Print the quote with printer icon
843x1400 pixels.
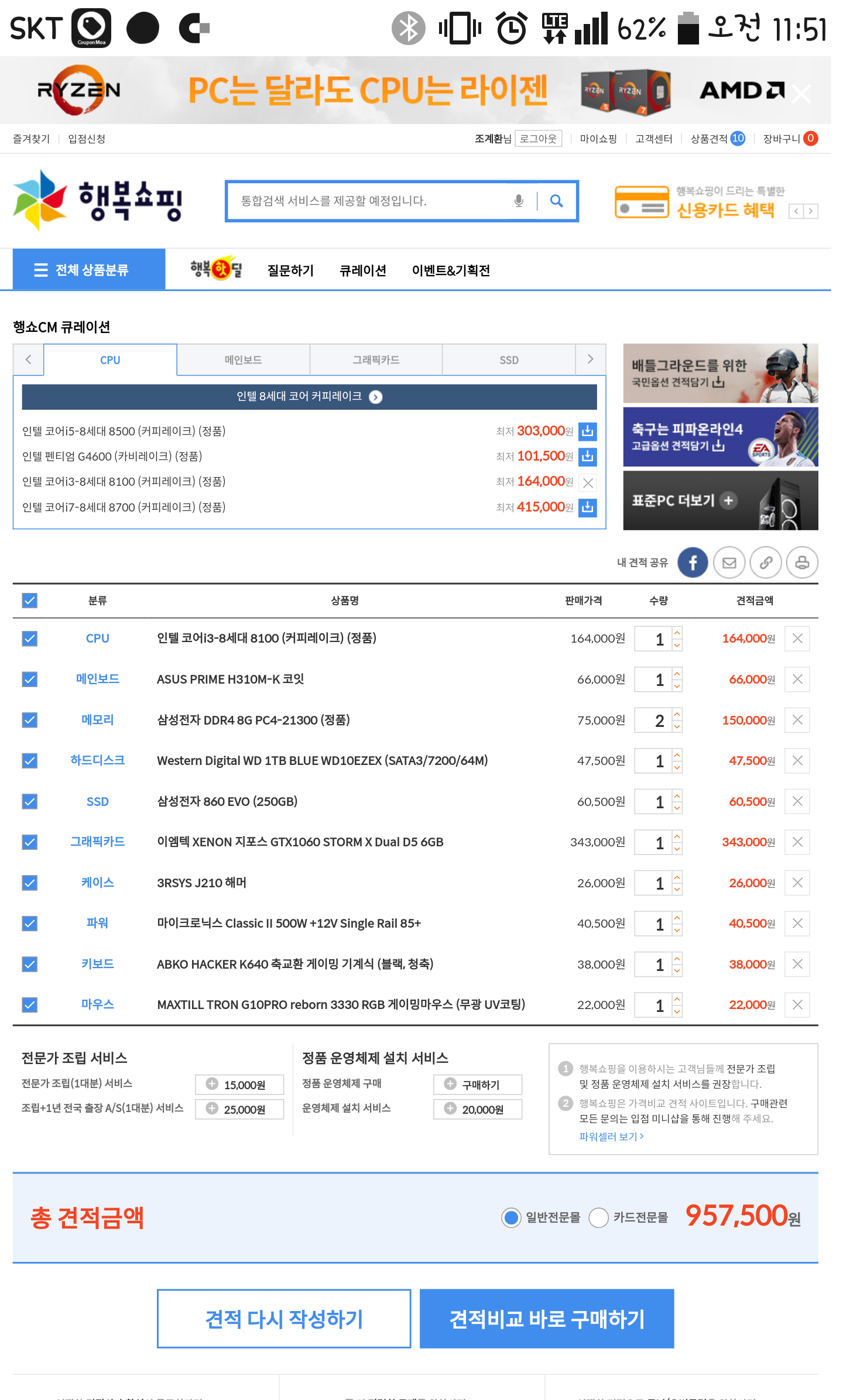[x=802, y=562]
